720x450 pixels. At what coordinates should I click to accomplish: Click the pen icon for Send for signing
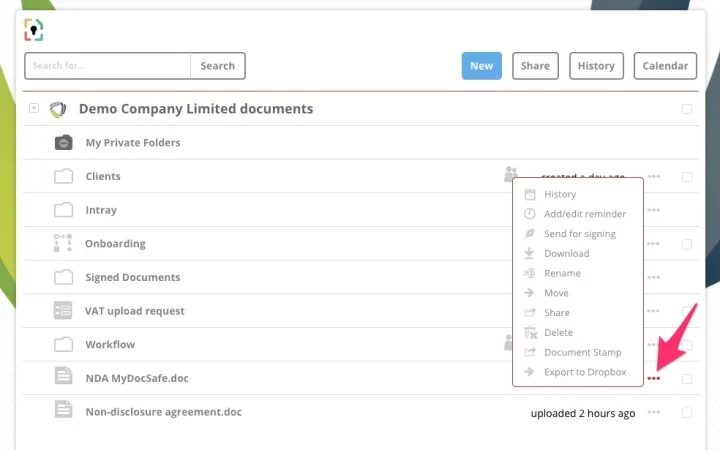point(530,233)
